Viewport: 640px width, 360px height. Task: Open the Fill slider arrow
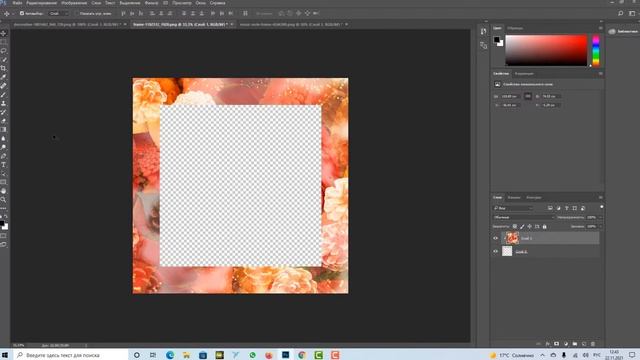click(x=600, y=227)
